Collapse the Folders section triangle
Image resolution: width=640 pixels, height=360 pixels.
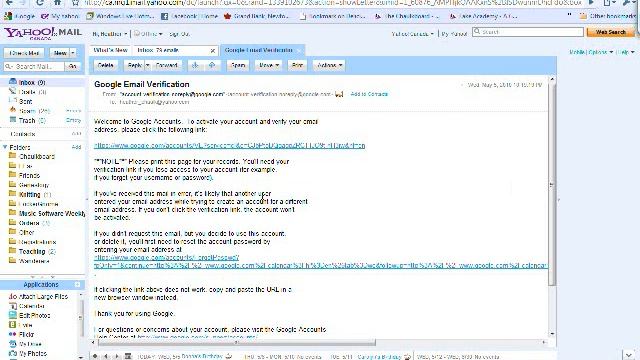point(4,147)
